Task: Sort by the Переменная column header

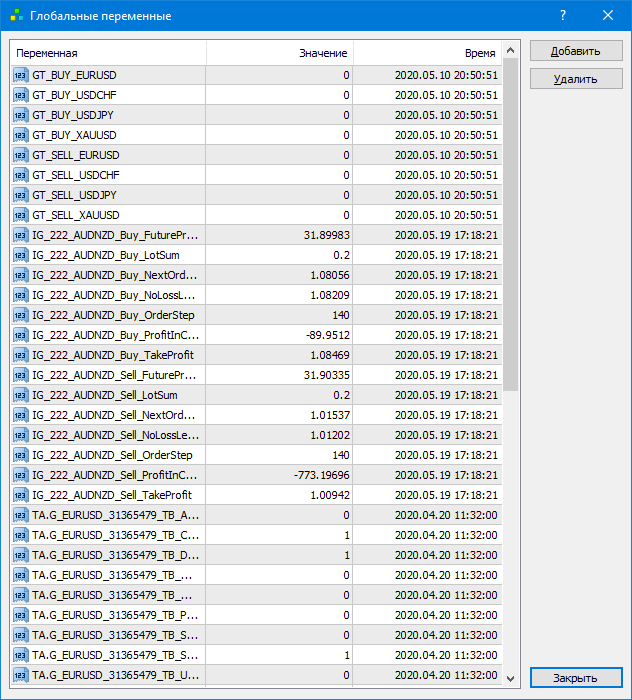Action: coord(108,53)
